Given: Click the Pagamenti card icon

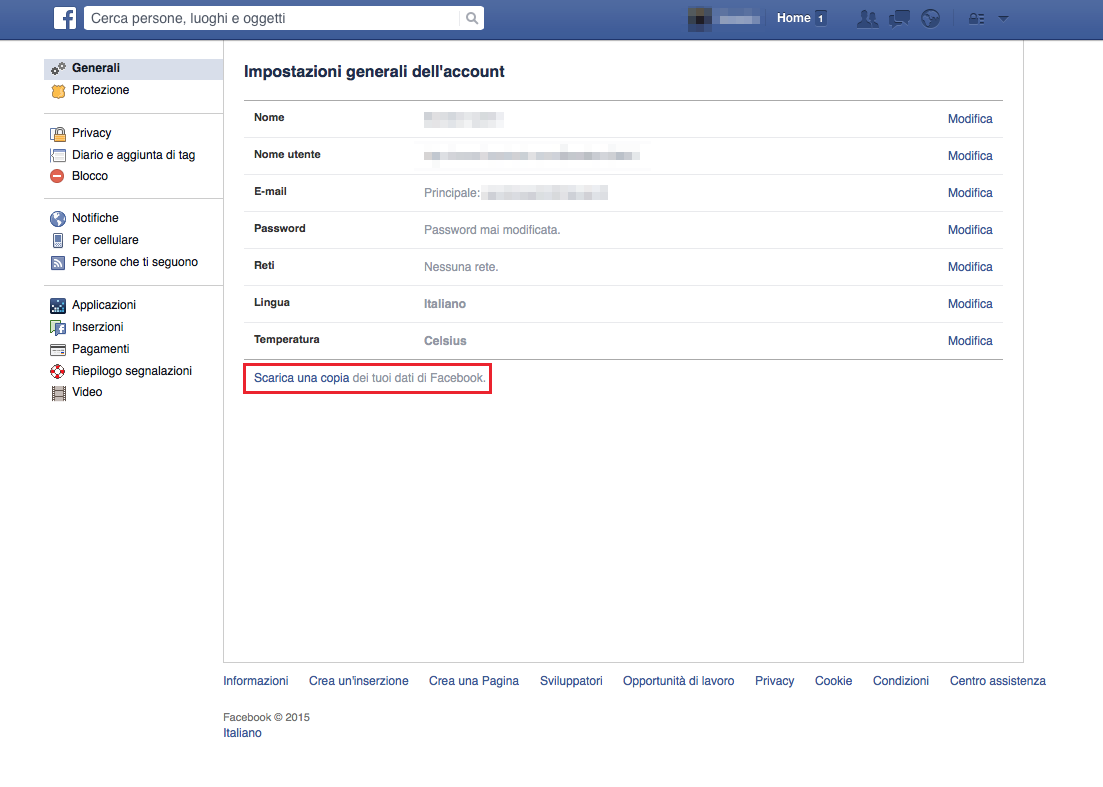Looking at the screenshot, I should [x=58, y=350].
